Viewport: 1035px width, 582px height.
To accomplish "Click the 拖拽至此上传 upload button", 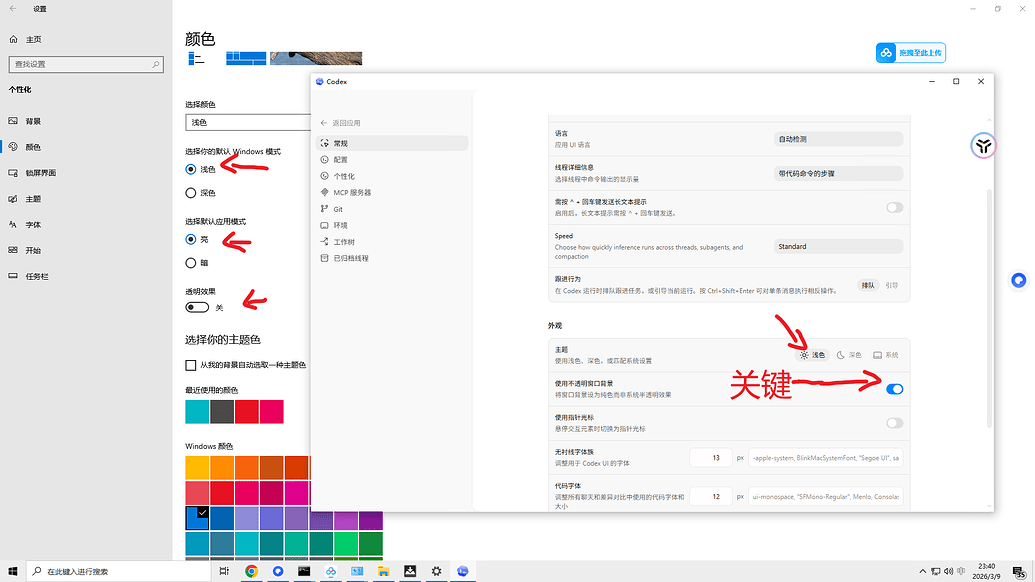I will coord(911,53).
